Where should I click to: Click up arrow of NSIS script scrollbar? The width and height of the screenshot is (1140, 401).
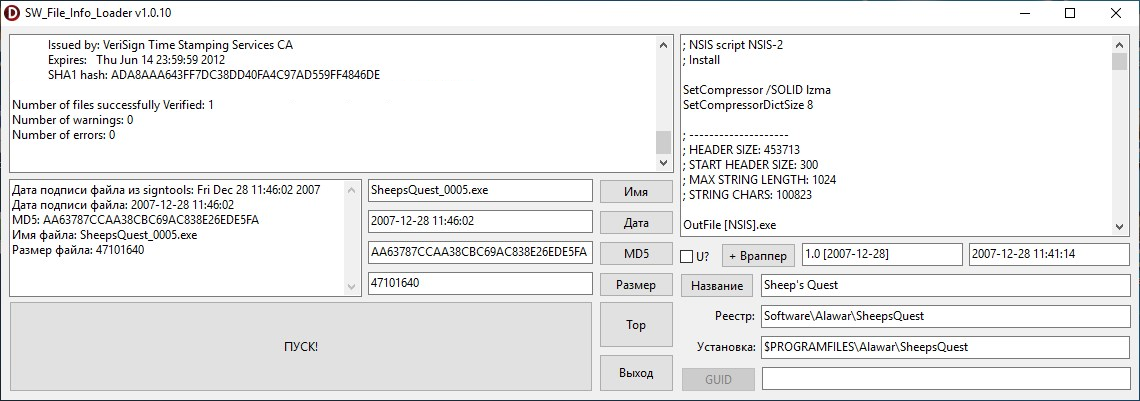(1120, 44)
